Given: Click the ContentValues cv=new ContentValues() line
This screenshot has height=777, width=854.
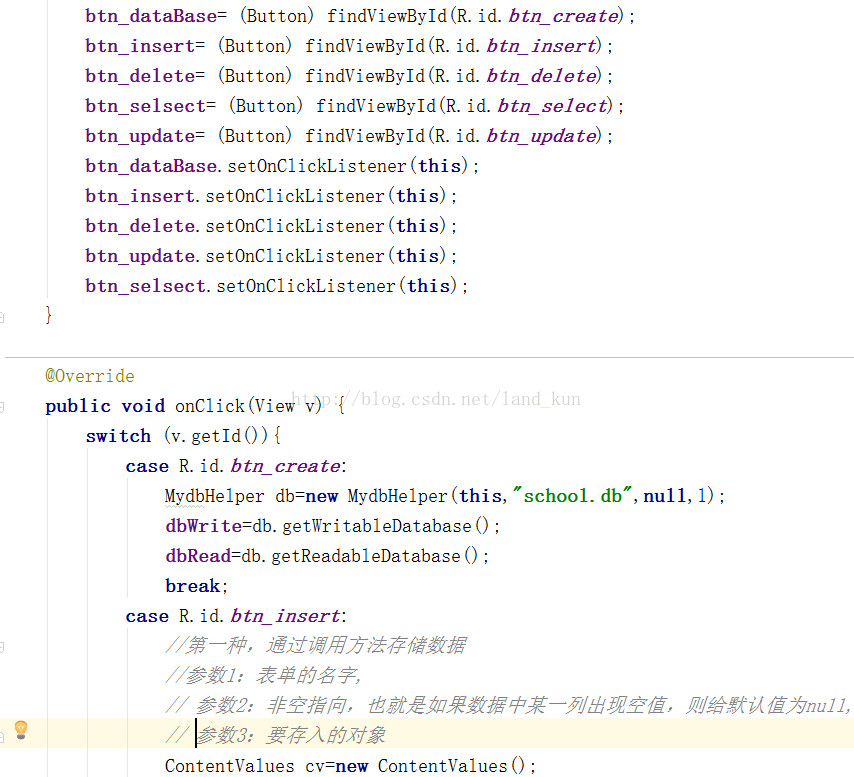Looking at the screenshot, I should click(351, 766).
